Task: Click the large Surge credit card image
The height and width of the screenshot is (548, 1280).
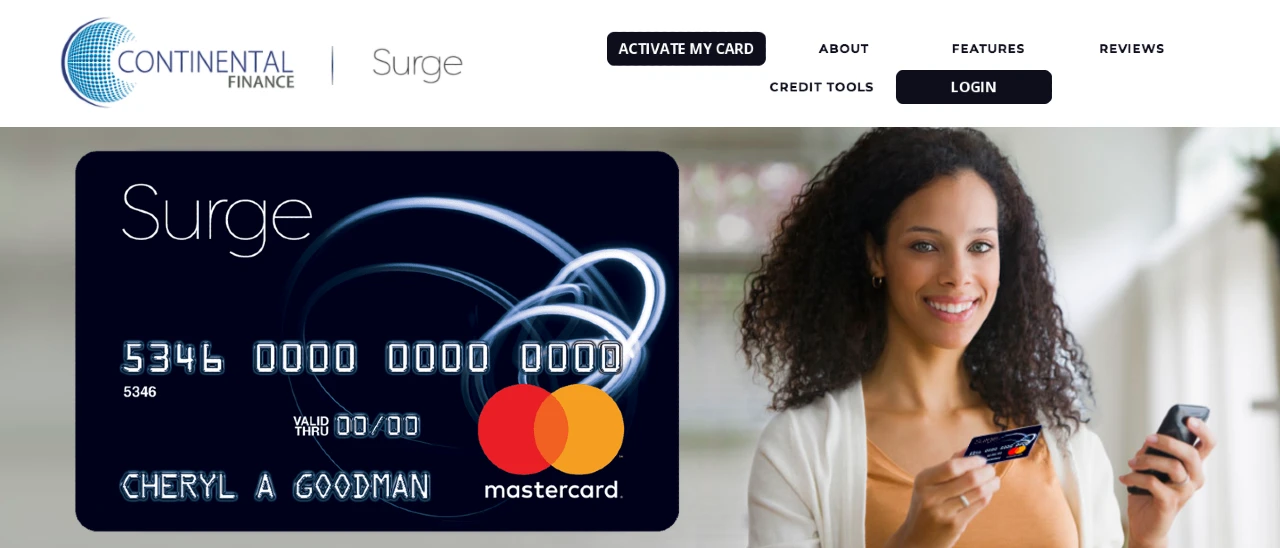Action: click(x=377, y=341)
